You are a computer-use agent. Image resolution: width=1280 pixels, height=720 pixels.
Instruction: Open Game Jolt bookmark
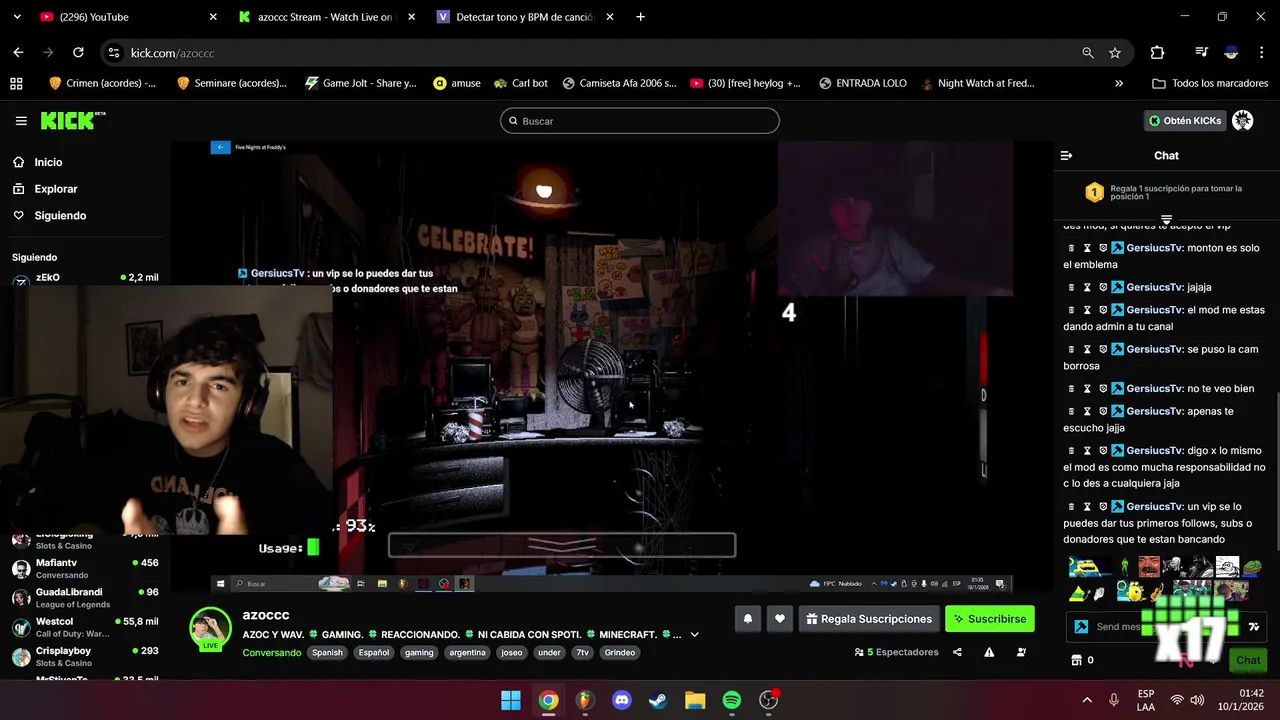tap(361, 84)
